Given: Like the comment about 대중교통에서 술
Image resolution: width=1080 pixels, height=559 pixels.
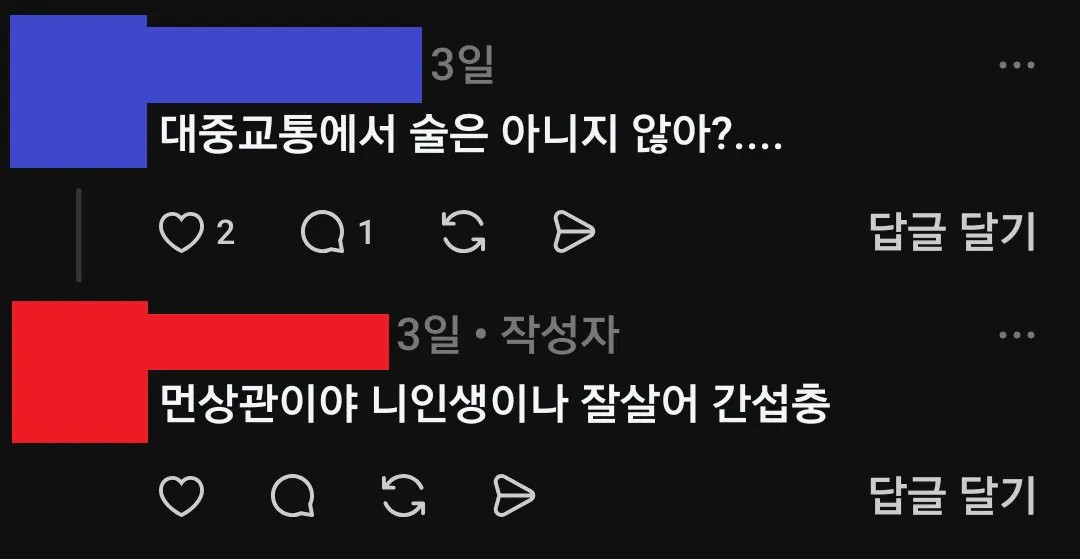Looking at the screenshot, I should (x=182, y=232).
